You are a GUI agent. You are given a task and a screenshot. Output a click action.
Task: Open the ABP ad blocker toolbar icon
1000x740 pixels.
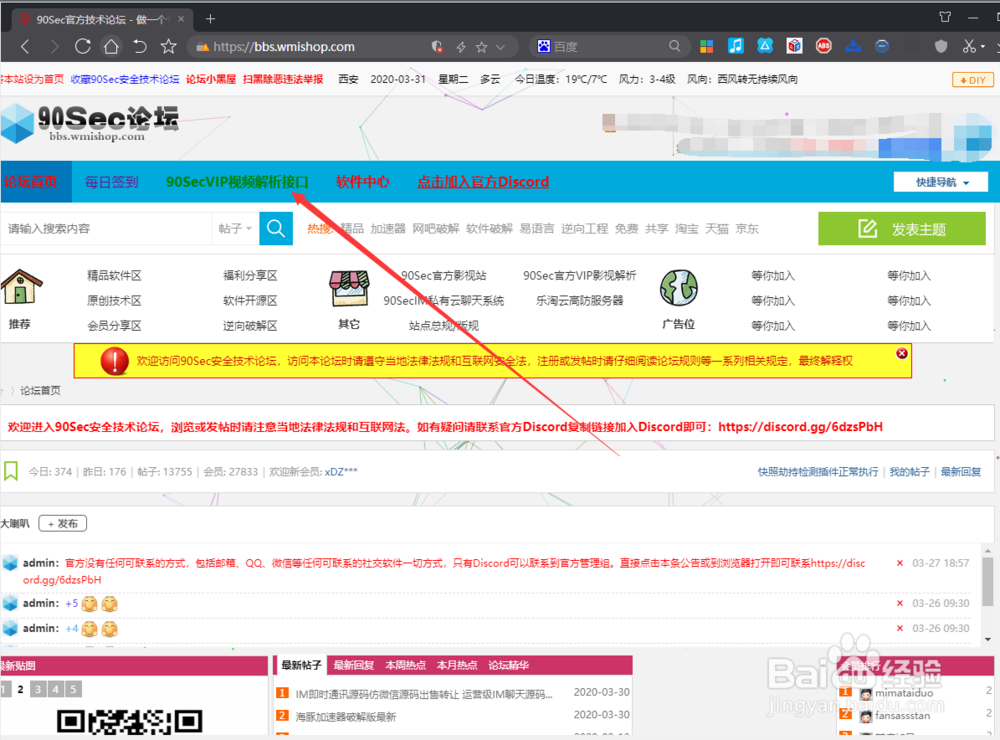tap(823, 46)
